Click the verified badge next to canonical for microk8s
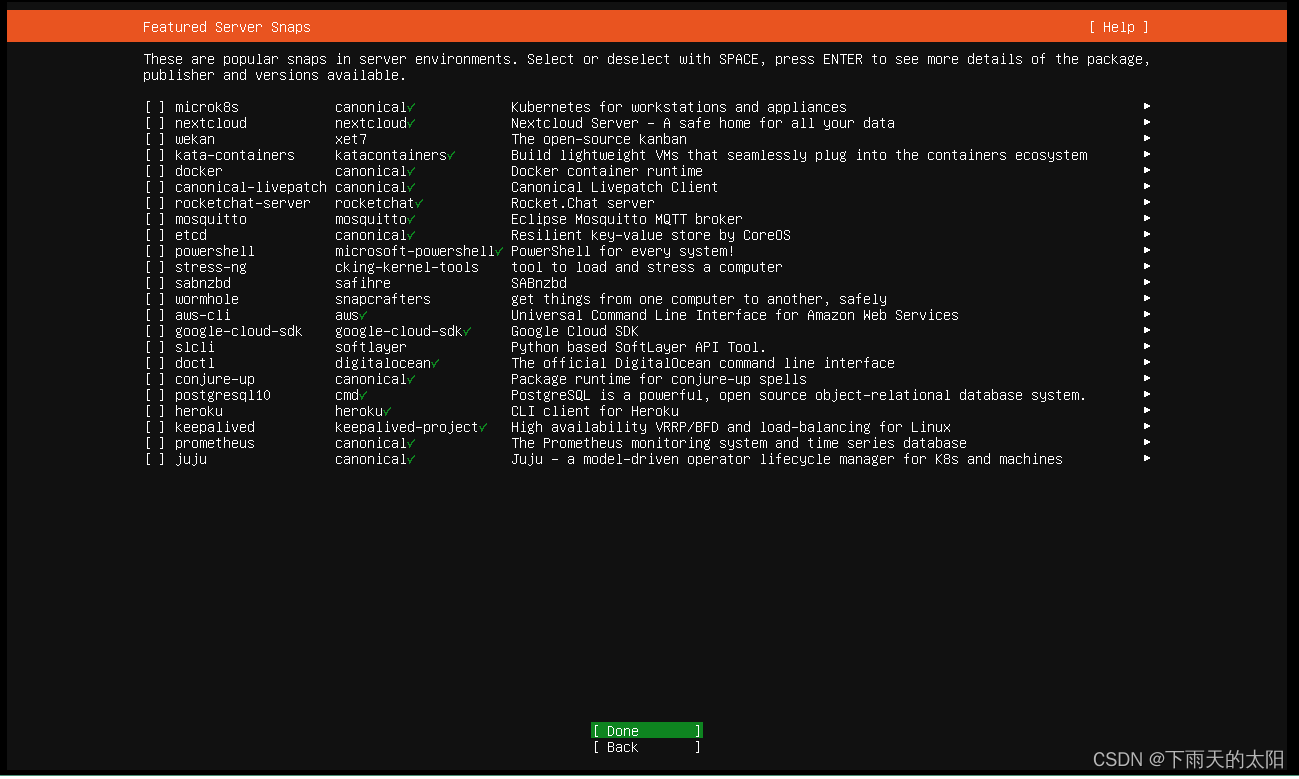Screen dimensions: 1299x779 (x=412, y=107)
